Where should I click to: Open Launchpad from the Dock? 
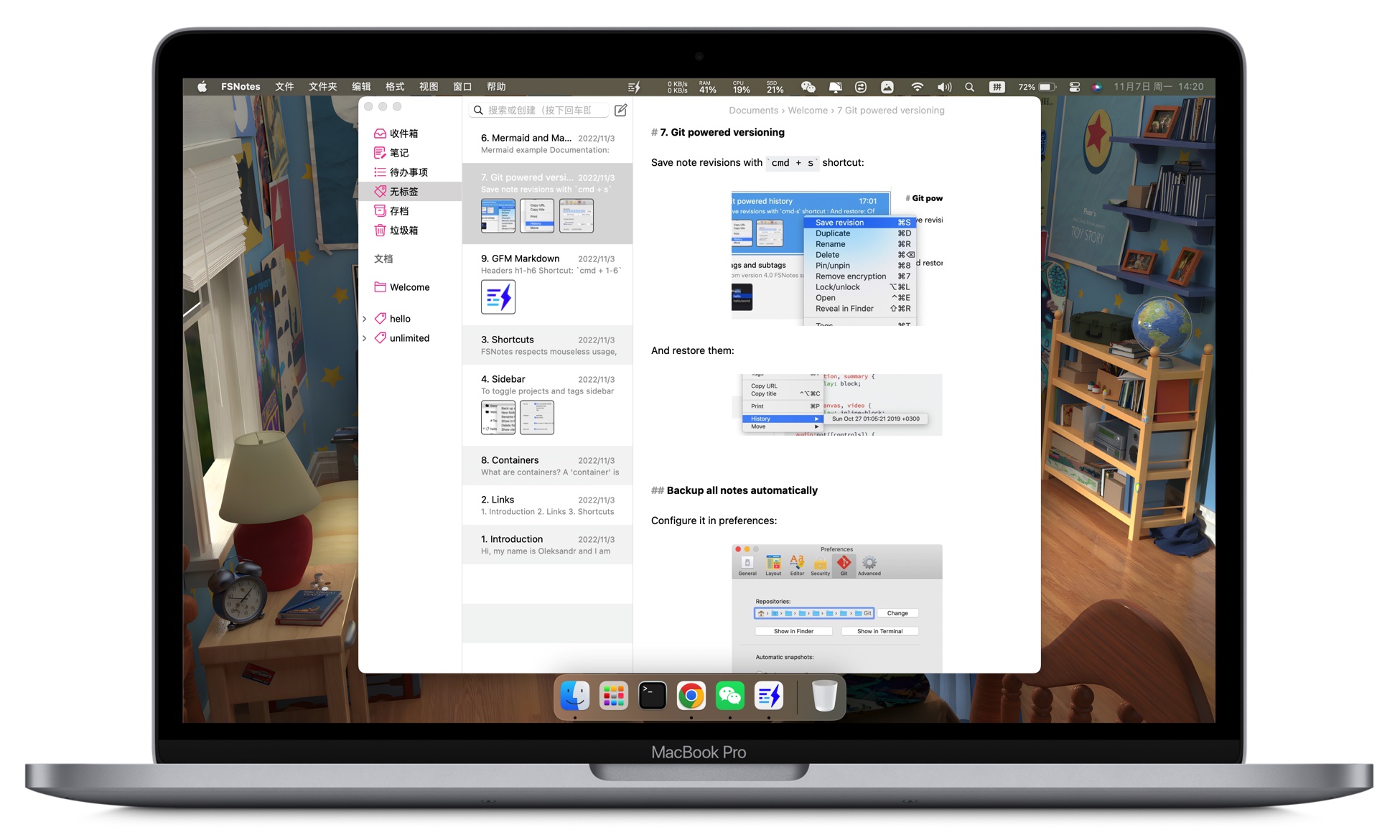614,696
